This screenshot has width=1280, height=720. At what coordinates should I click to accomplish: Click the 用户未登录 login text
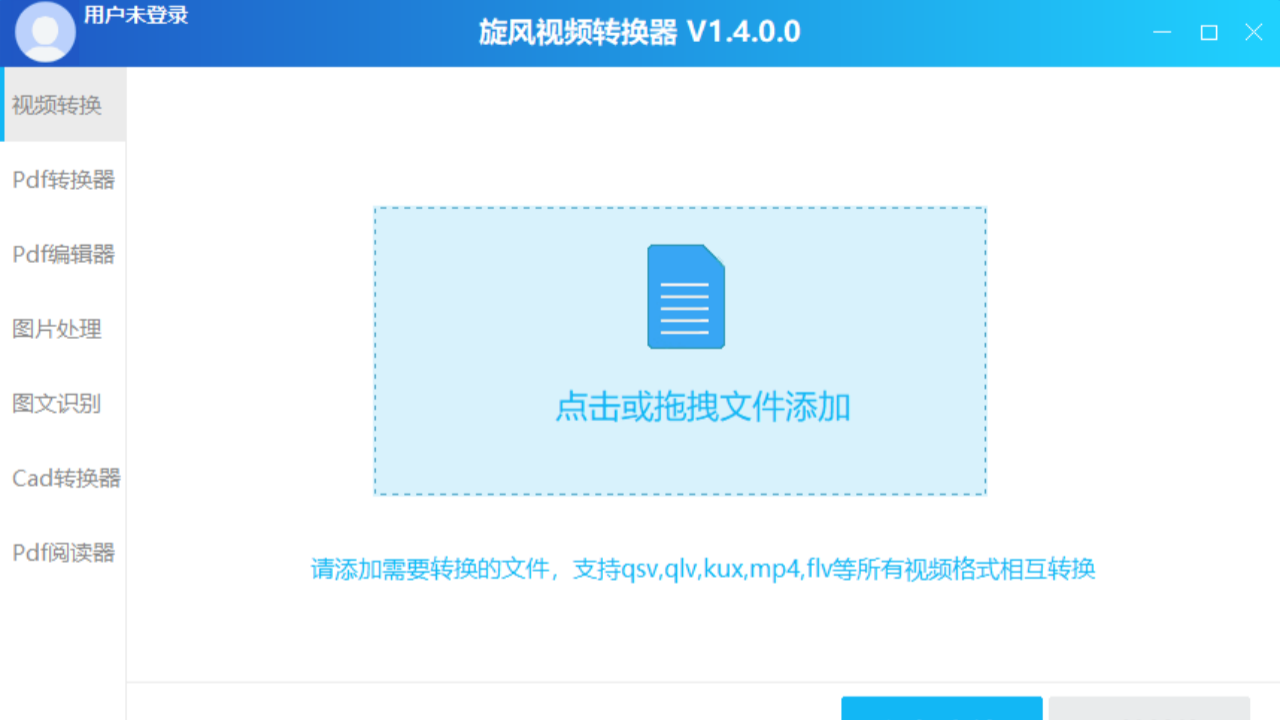coord(136,15)
